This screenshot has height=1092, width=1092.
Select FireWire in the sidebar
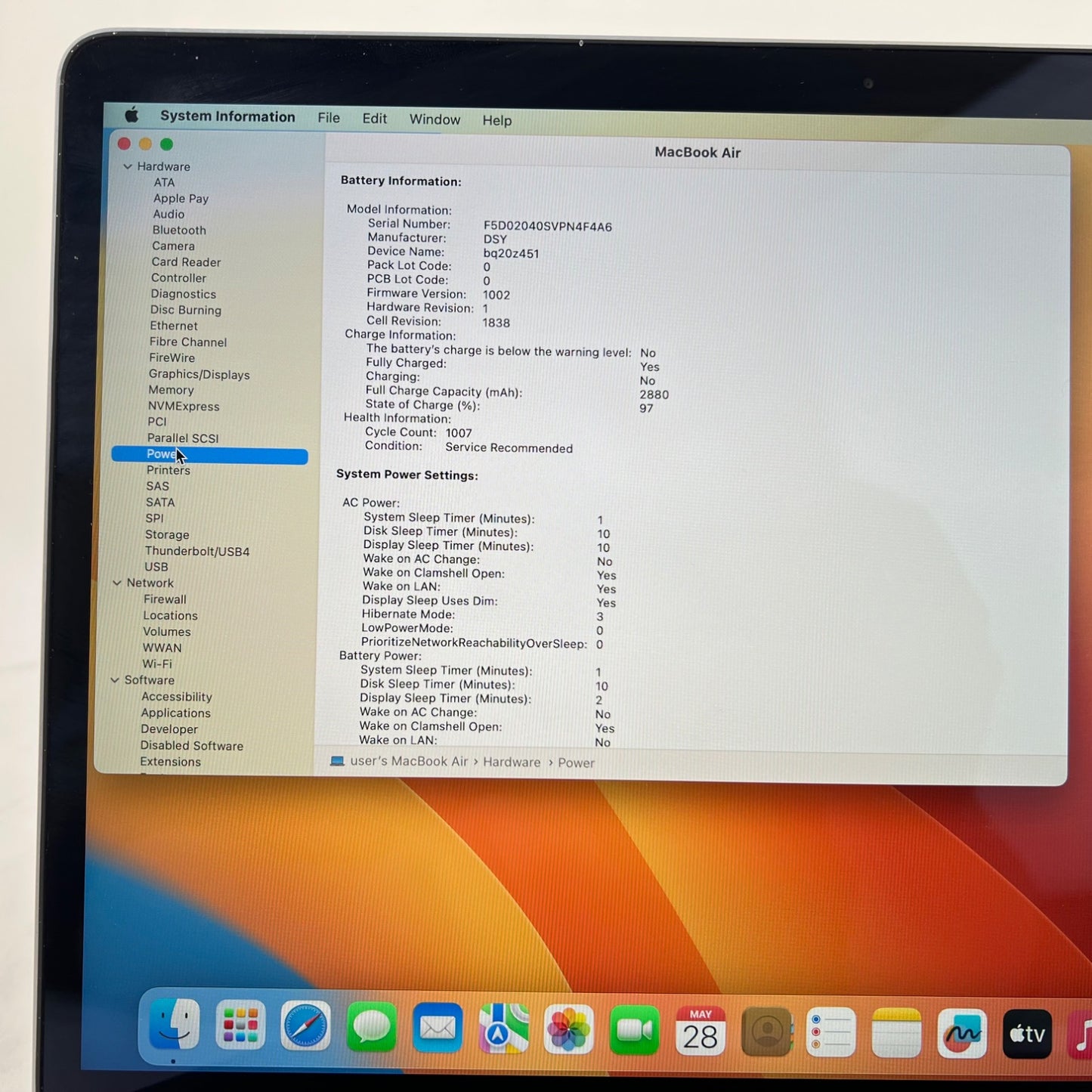pos(172,357)
